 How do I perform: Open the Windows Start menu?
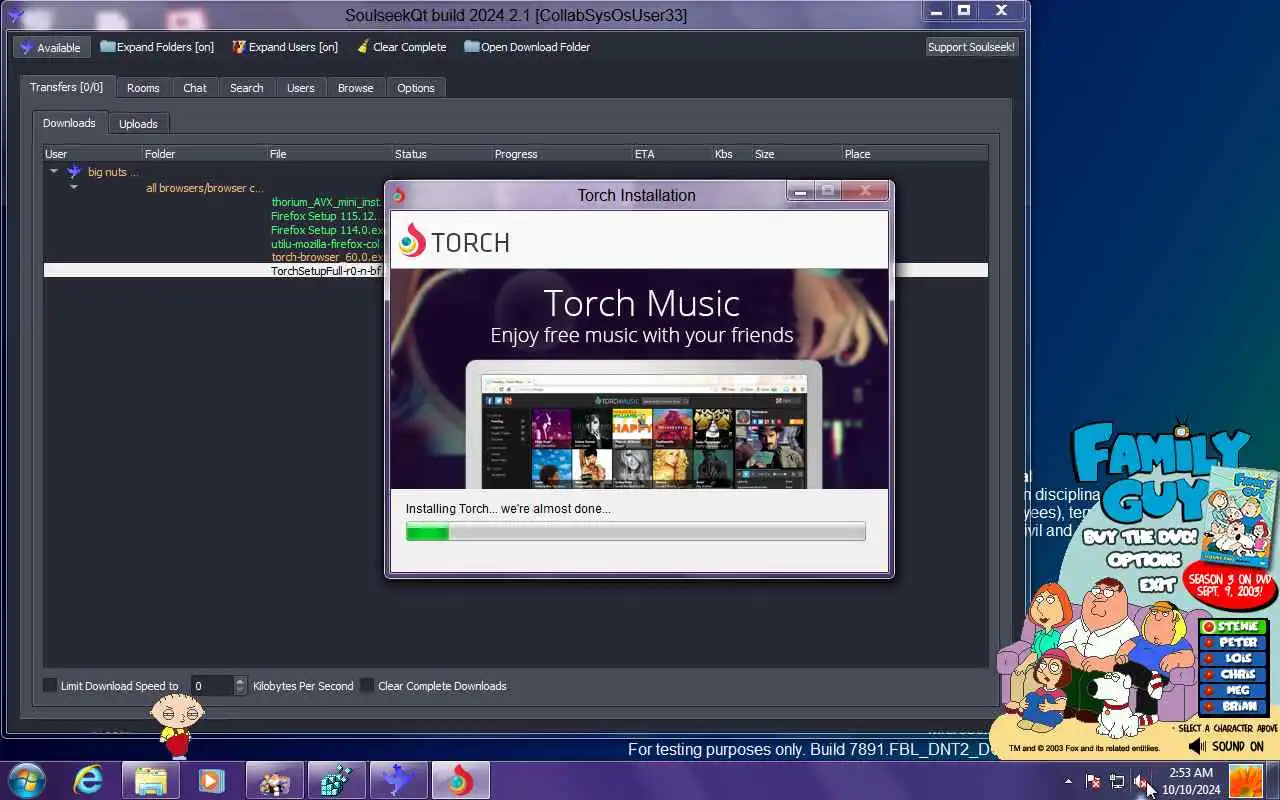tap(26, 780)
